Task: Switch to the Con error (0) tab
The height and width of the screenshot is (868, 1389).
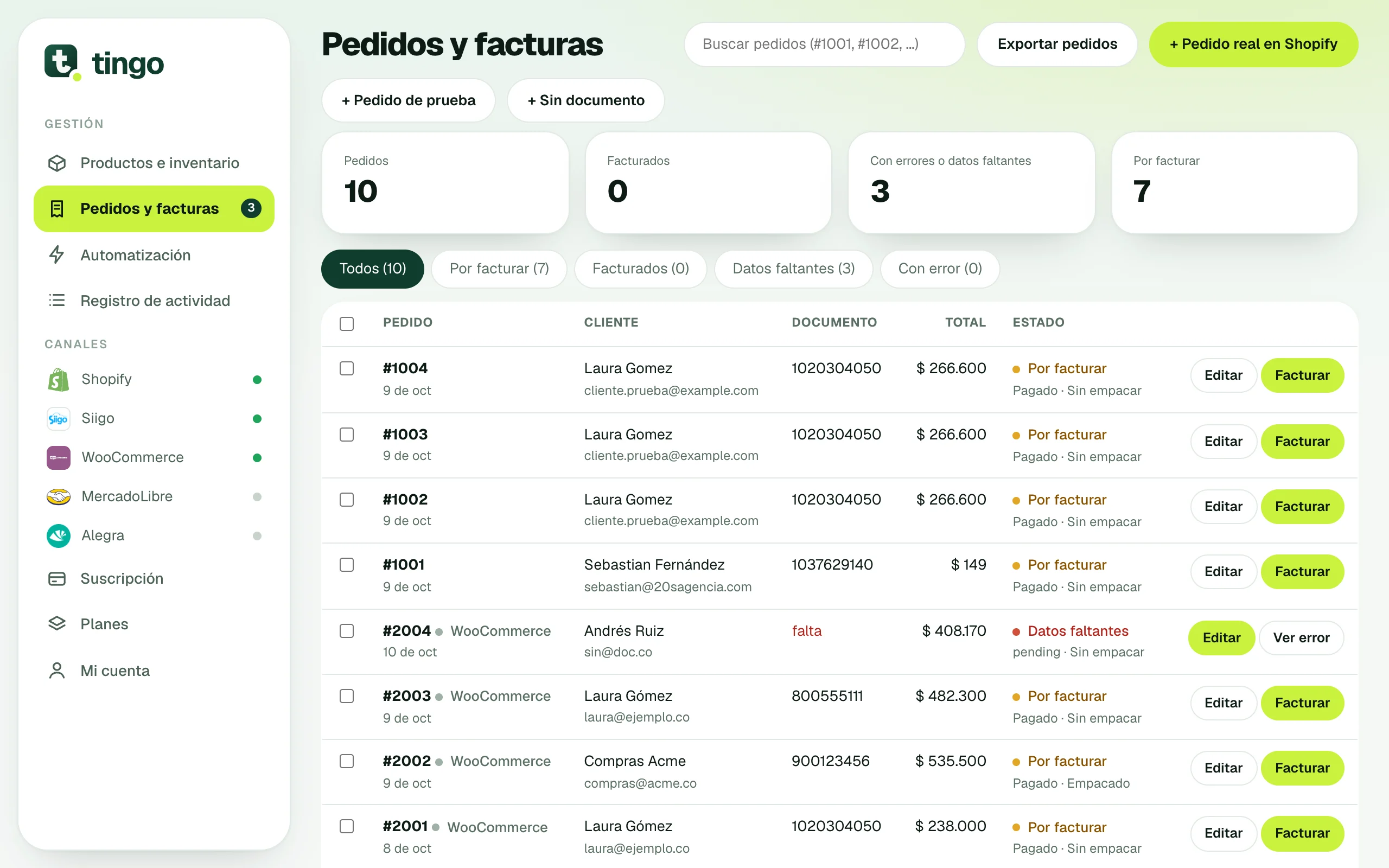Action: click(x=940, y=269)
